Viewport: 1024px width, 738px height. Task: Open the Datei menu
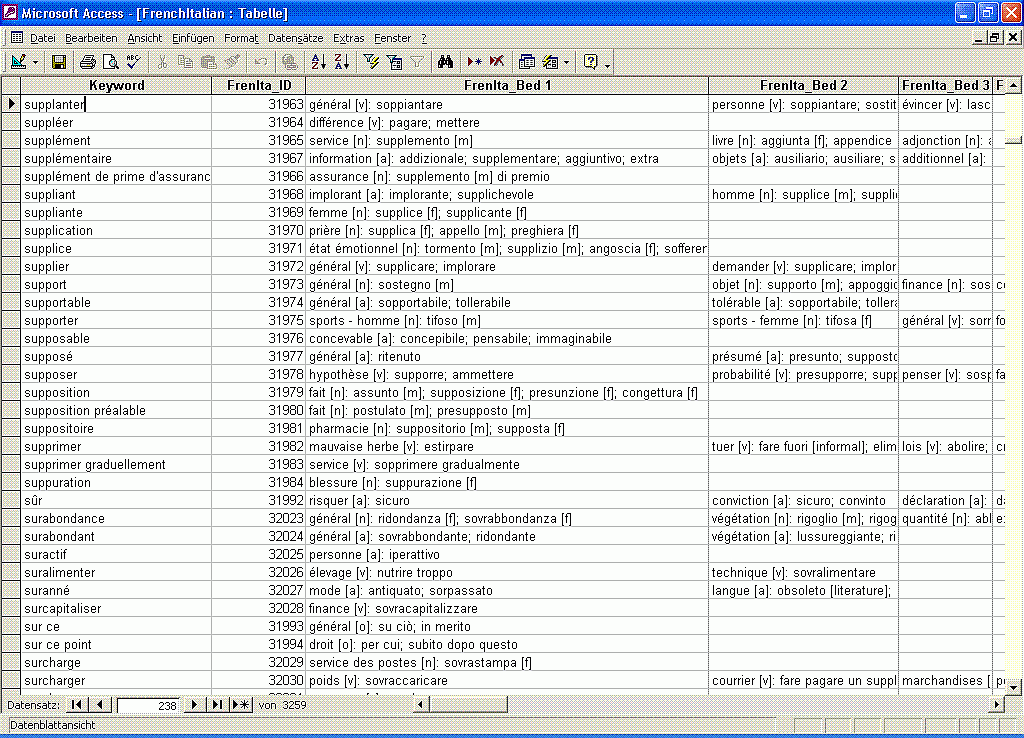[x=42, y=39]
